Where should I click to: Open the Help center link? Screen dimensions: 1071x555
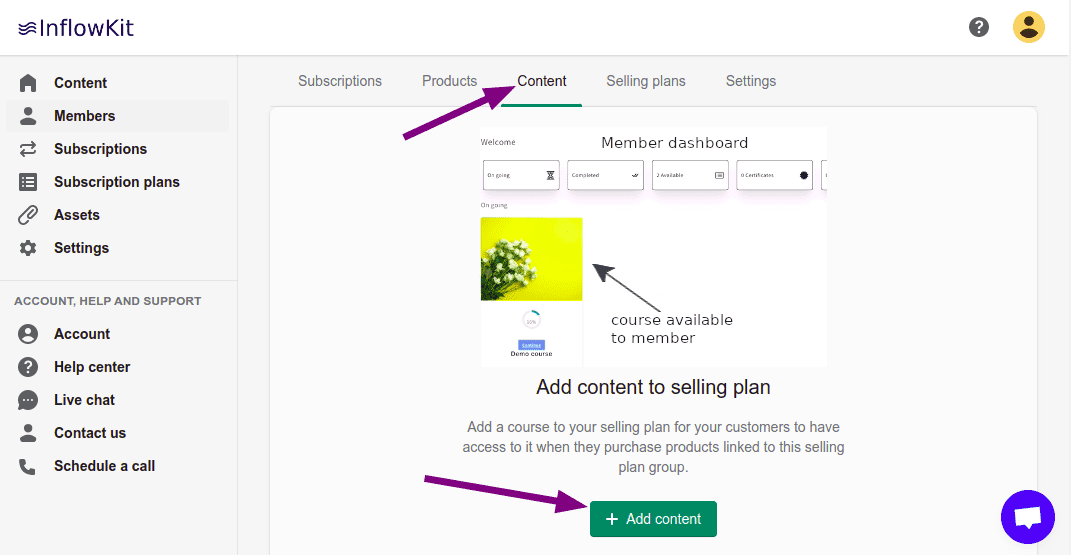coord(92,367)
